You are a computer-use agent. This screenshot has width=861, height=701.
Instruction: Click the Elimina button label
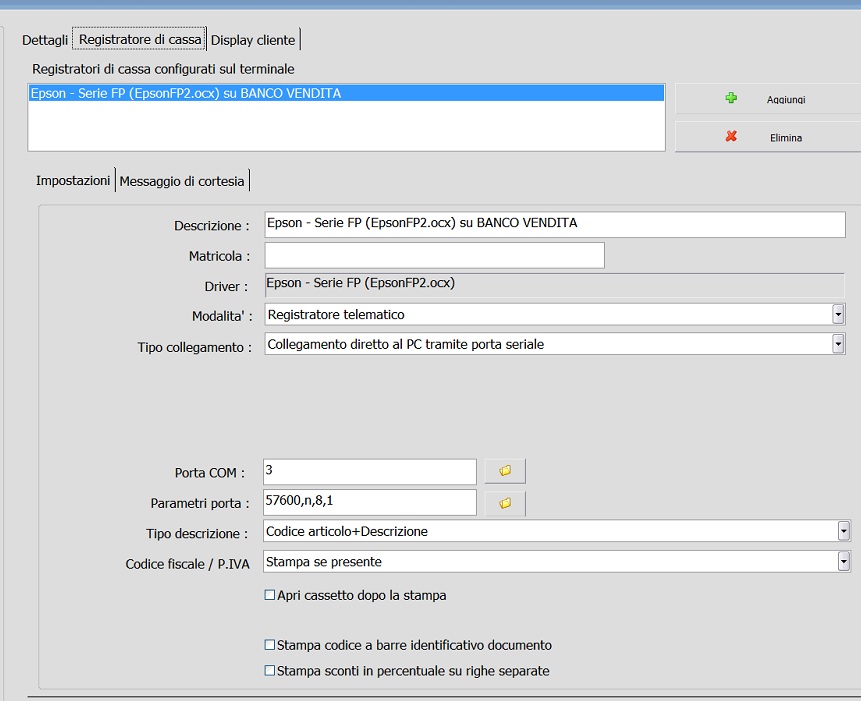(786, 138)
